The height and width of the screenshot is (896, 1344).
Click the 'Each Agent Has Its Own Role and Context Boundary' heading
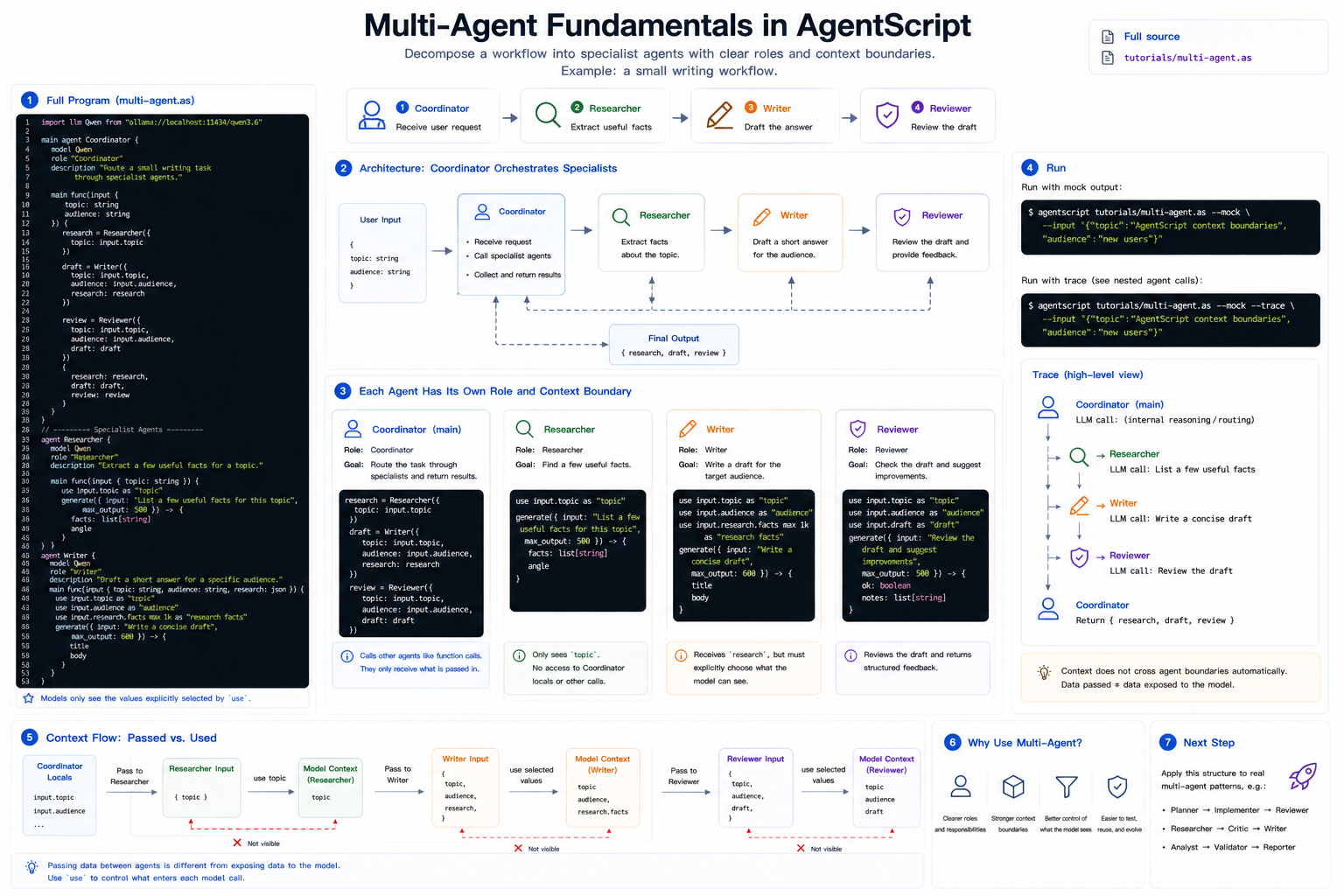tap(495, 391)
